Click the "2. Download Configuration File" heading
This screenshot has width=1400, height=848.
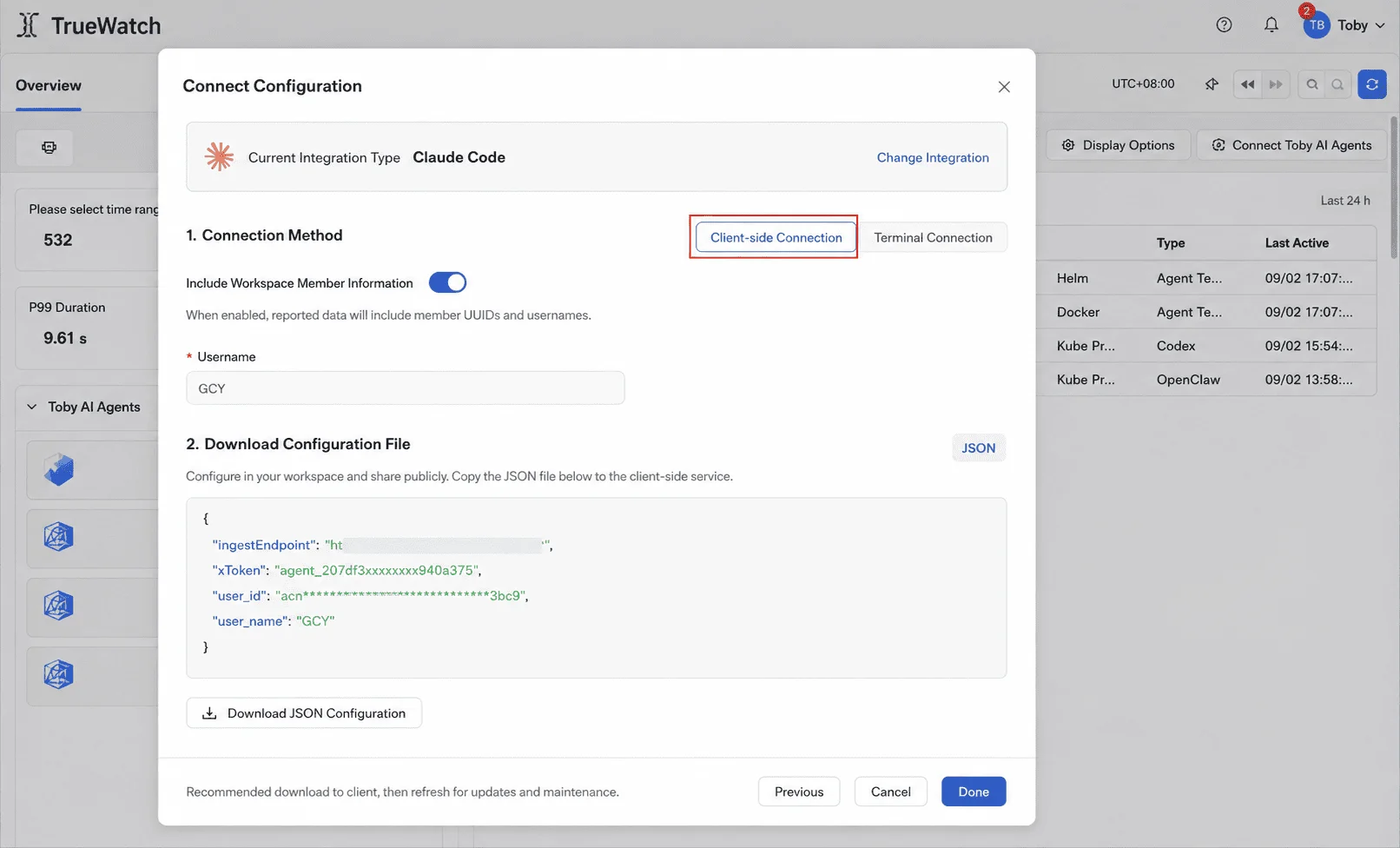coord(298,444)
